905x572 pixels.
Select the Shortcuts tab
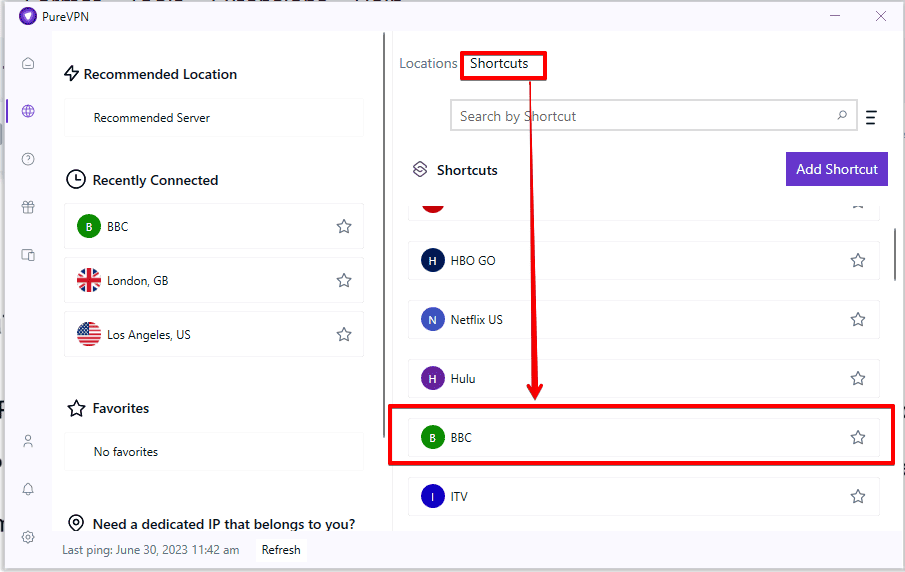[x=499, y=63]
